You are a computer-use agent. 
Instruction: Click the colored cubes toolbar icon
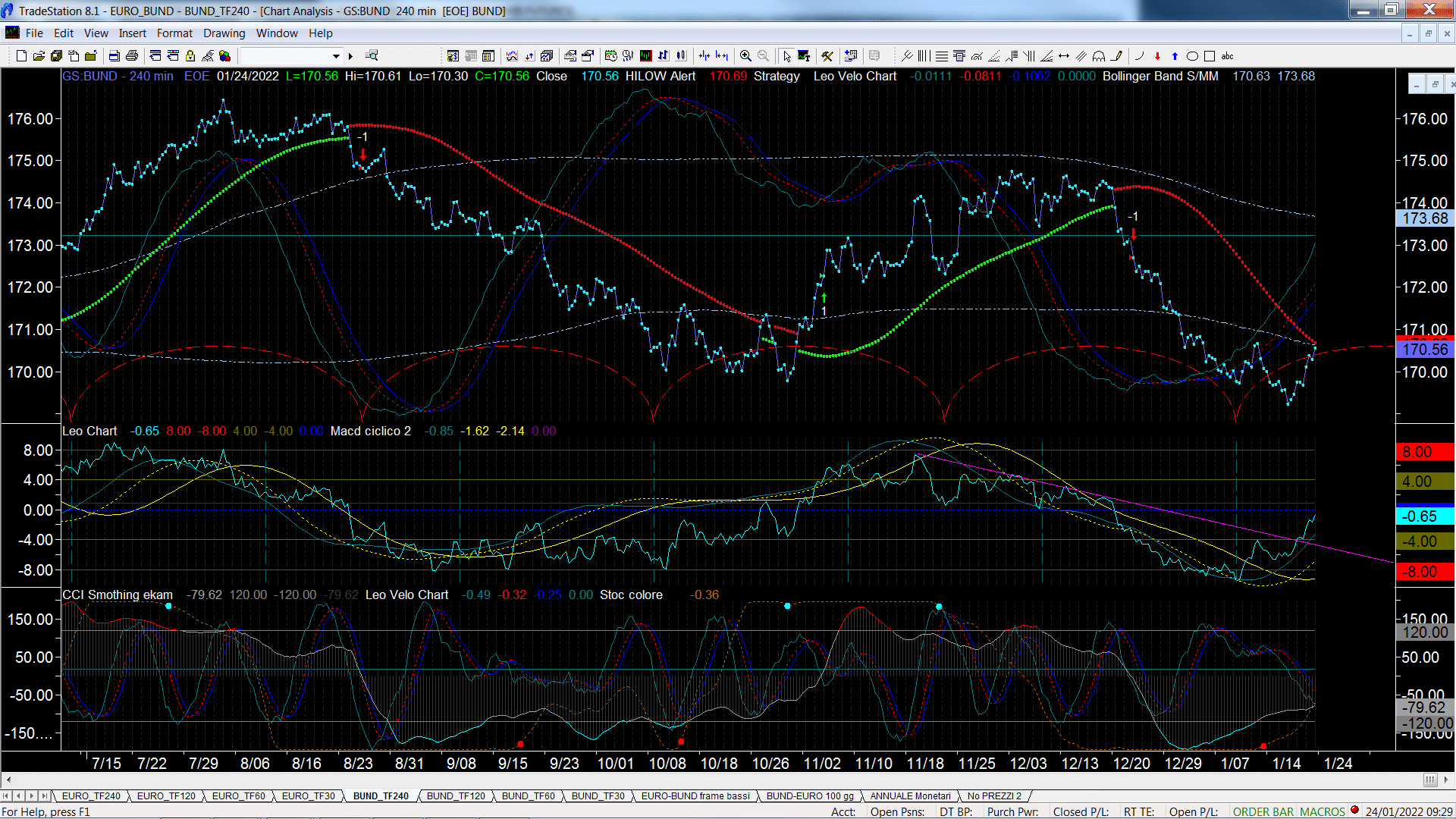click(x=225, y=56)
